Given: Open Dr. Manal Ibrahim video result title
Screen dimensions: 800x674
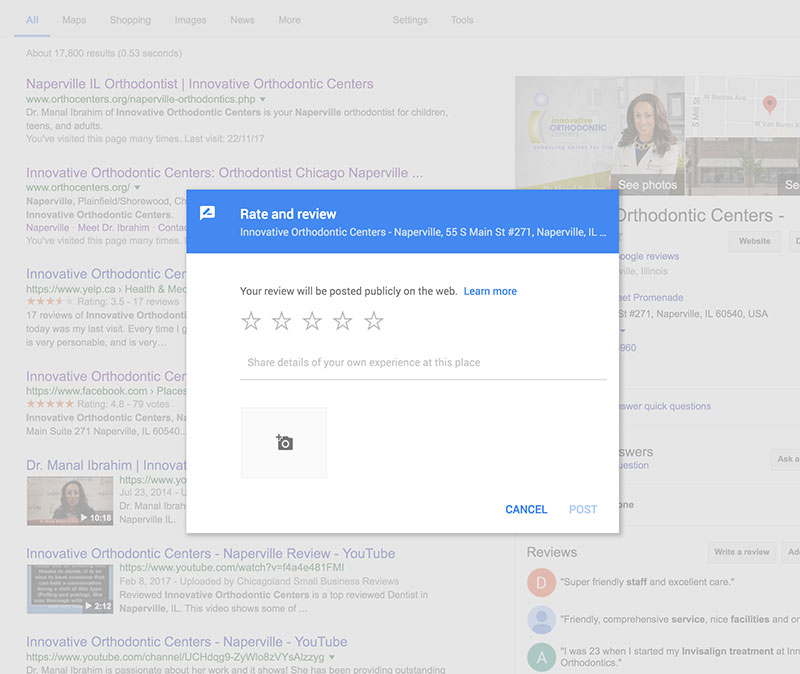Looking at the screenshot, I should tap(106, 465).
